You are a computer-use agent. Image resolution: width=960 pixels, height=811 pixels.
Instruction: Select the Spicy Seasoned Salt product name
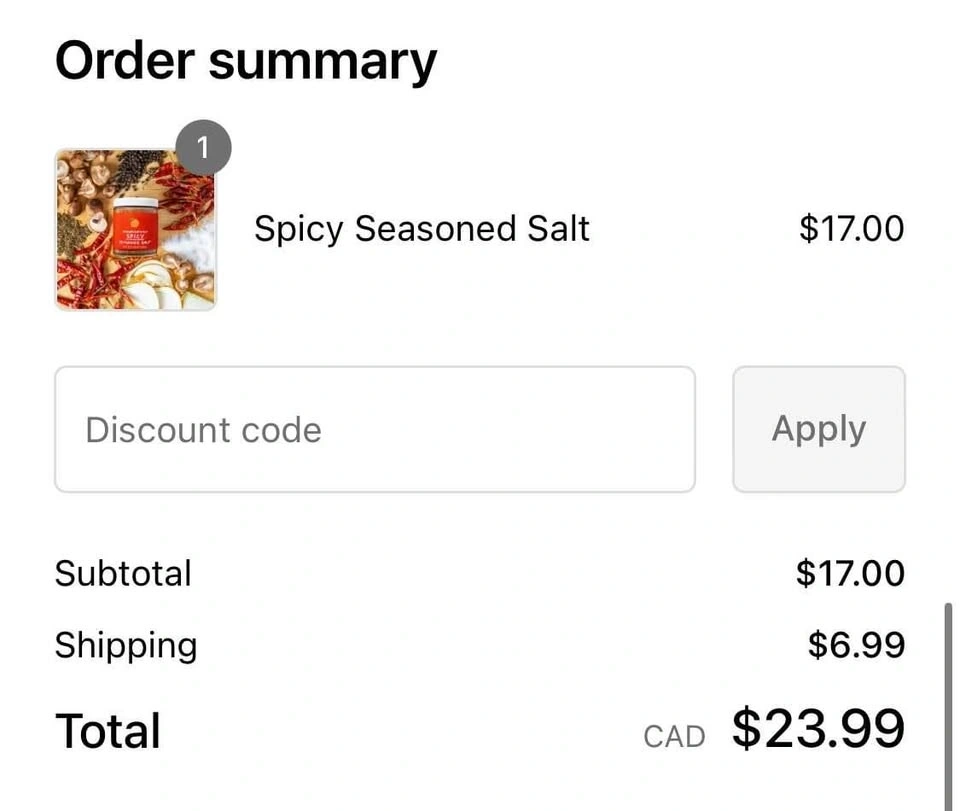click(421, 229)
